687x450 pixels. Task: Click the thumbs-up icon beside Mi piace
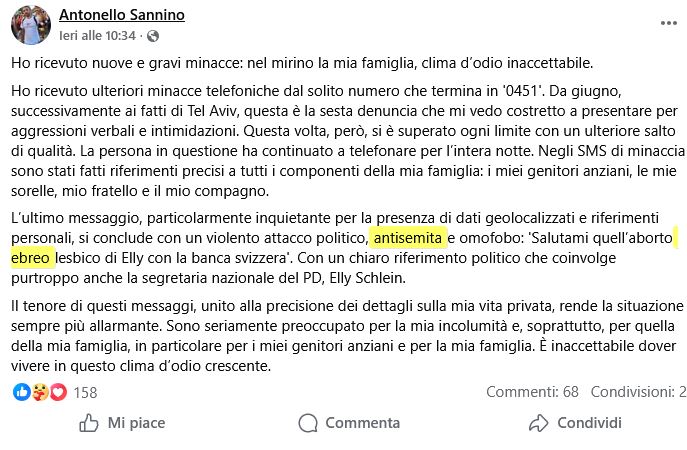coord(89,423)
